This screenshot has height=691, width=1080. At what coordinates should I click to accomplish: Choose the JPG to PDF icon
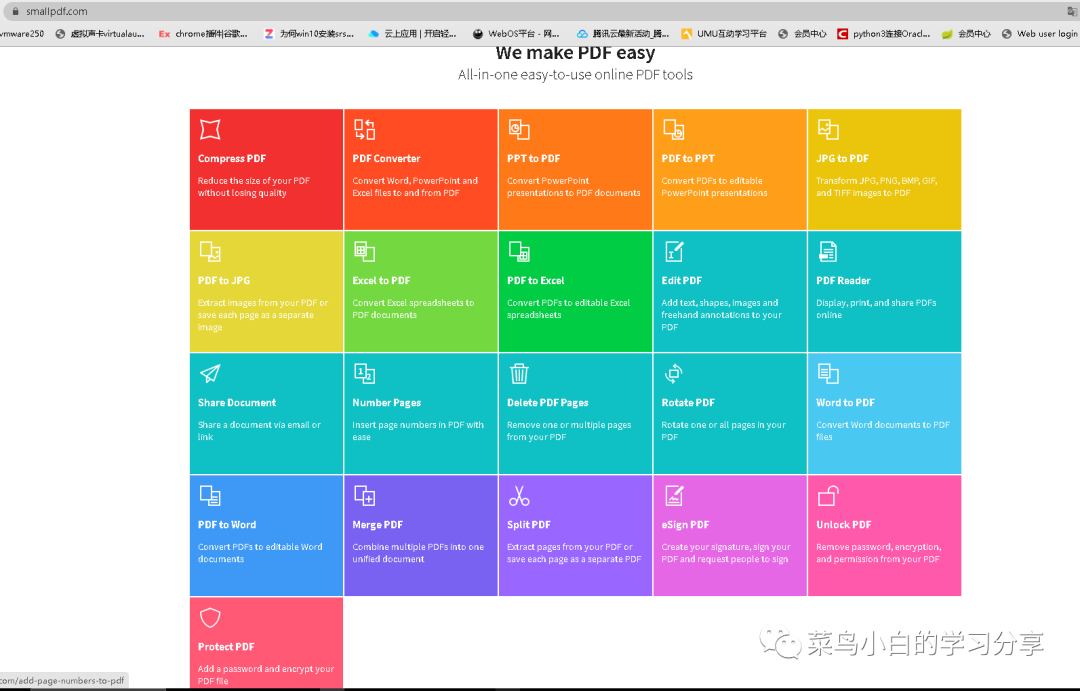tap(828, 130)
